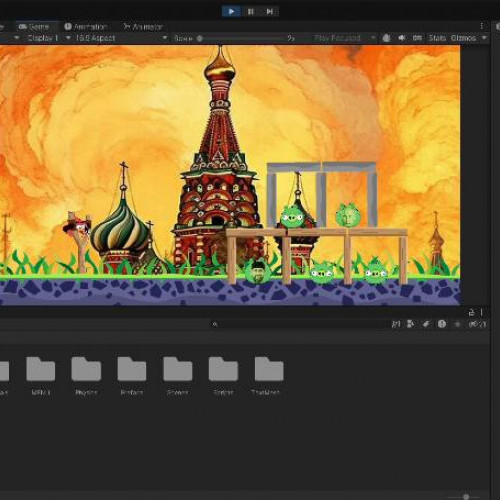Screen dimensions: 500x500
Task: Open the Game view tab options menu
Action: click(x=482, y=26)
